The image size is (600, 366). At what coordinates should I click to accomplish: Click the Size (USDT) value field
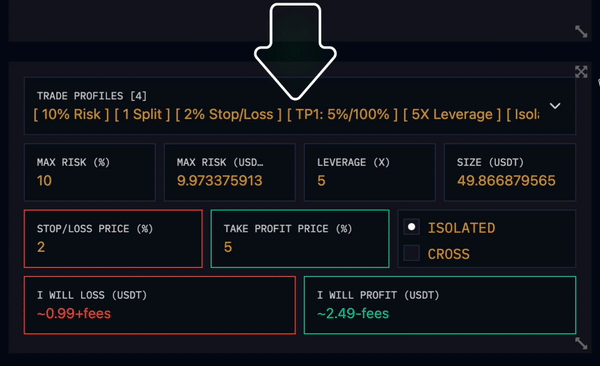(x=510, y=172)
